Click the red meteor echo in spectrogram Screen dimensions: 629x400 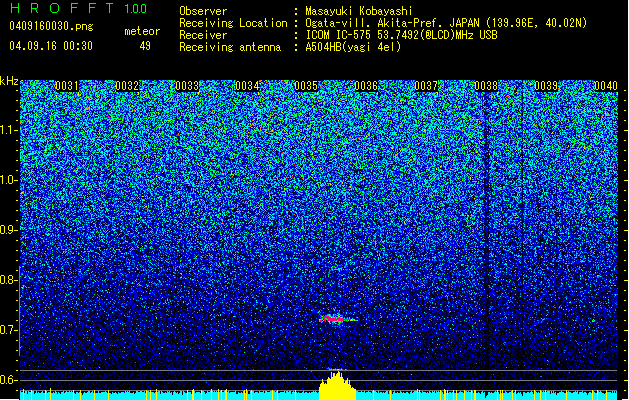point(336,319)
